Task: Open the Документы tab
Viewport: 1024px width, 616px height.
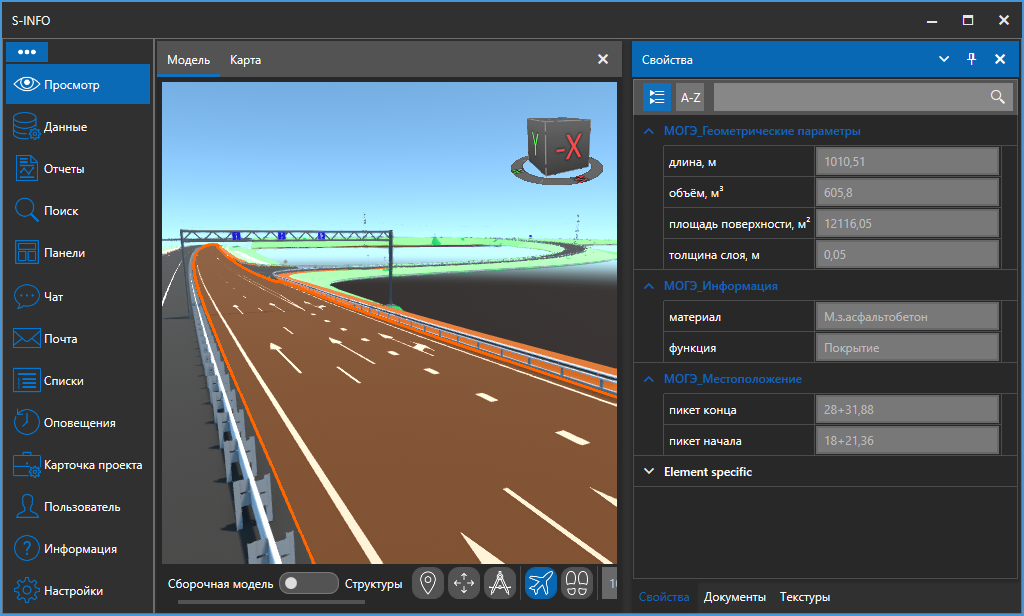Action: coord(734,597)
